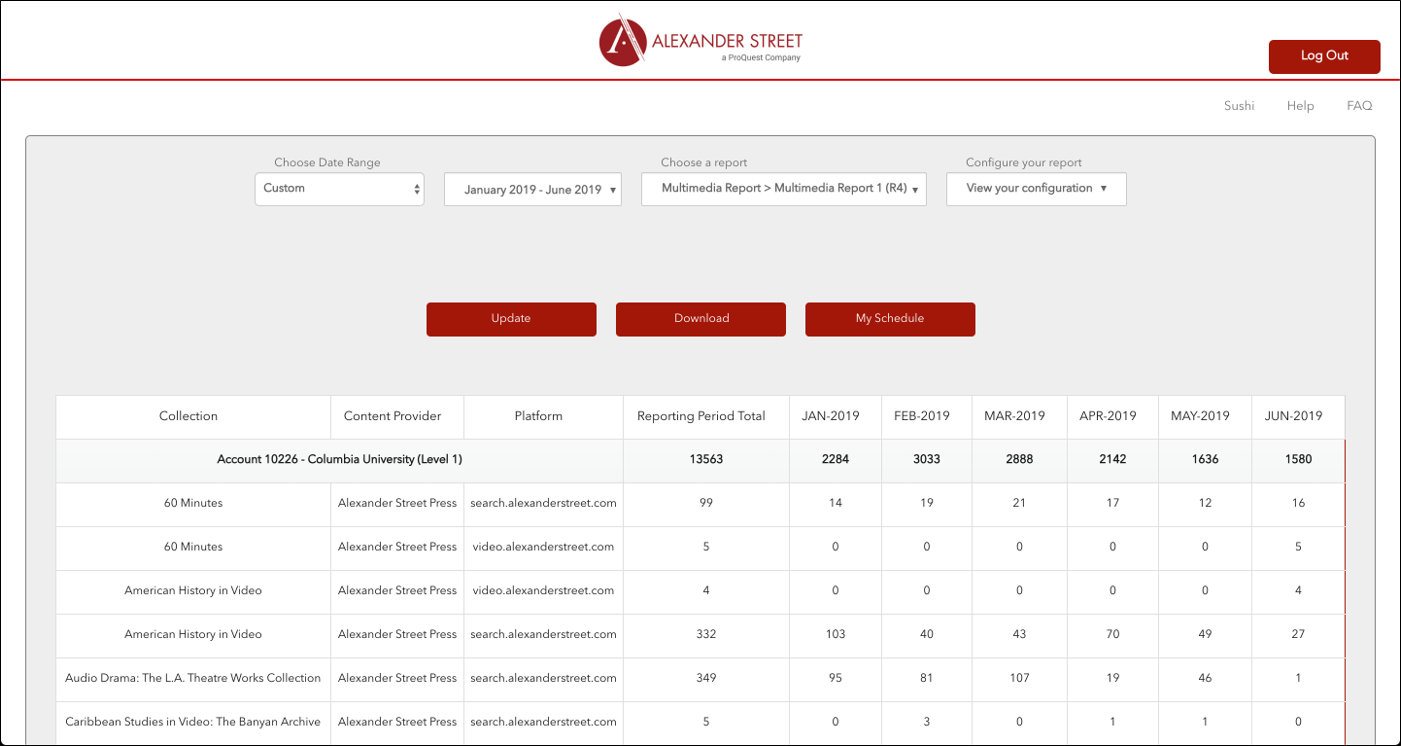This screenshot has height=746, width=1401.
Task: Click the value 49 in MAY-2019 column
Action: pyautogui.click(x=1205, y=634)
